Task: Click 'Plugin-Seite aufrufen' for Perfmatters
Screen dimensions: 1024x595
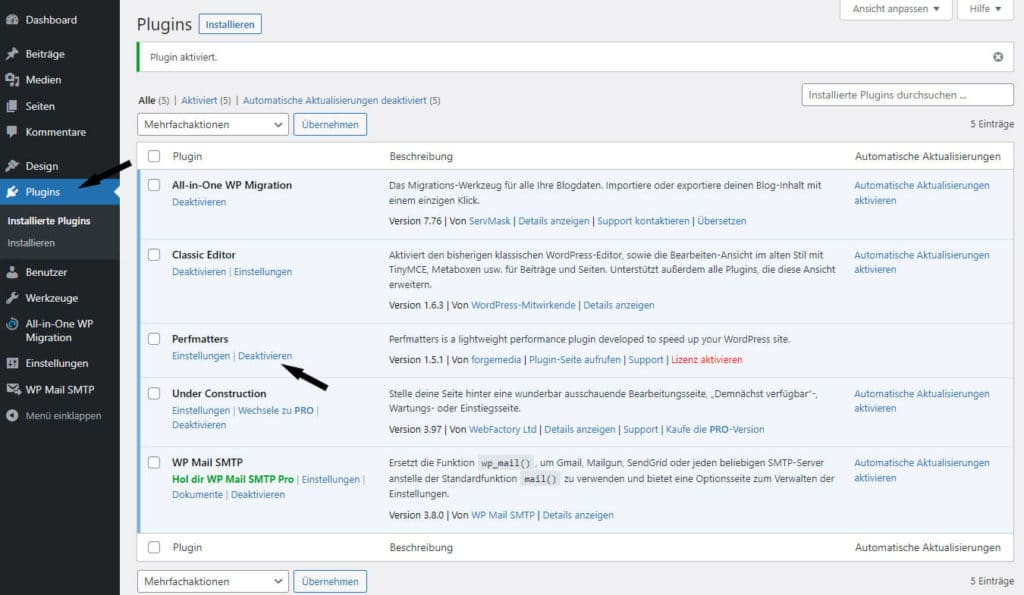Action: point(575,360)
